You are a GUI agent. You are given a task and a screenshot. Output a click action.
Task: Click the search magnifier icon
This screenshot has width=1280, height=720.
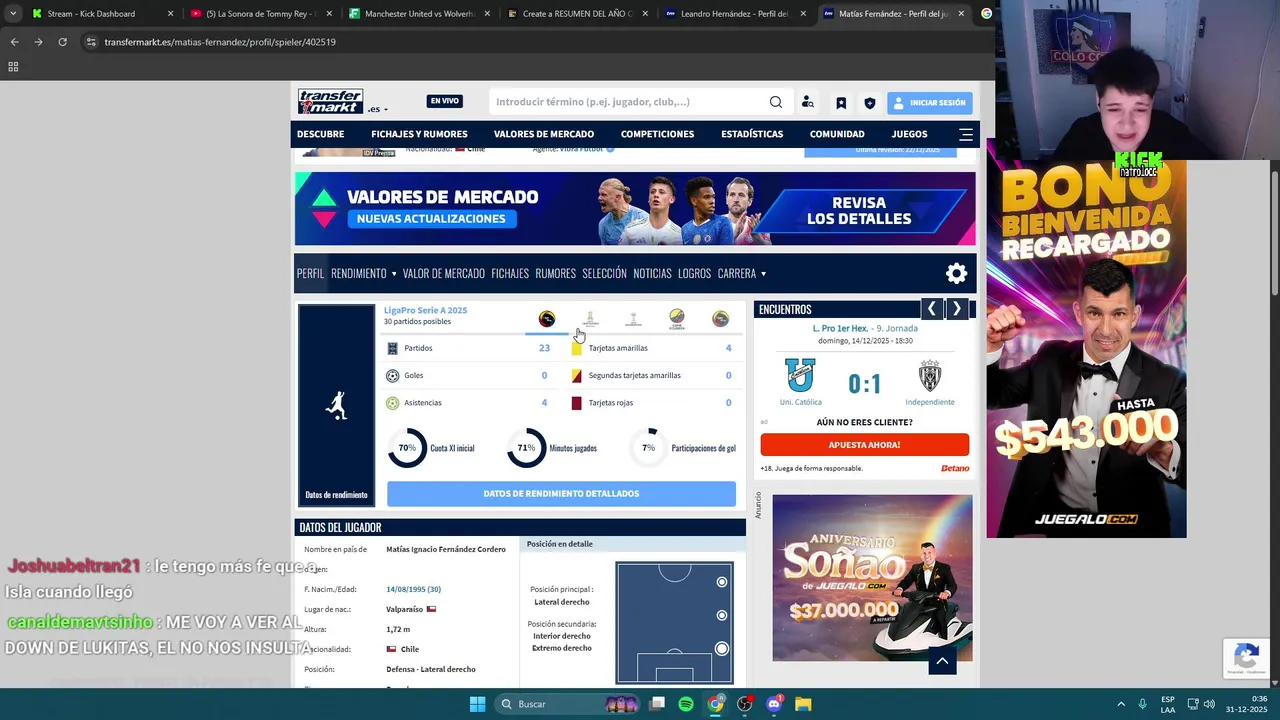click(776, 102)
